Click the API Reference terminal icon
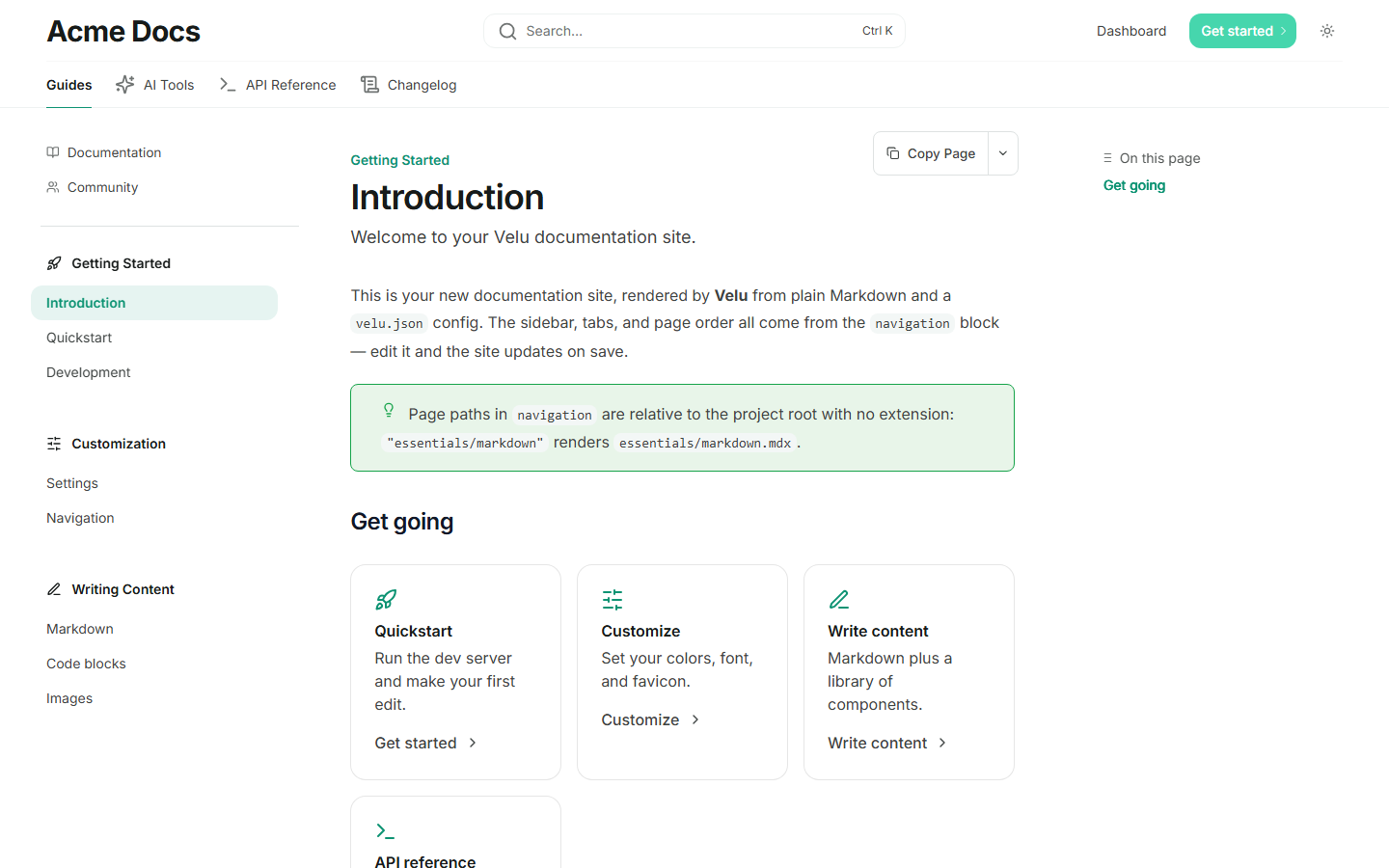This screenshot has height=868, width=1389. click(228, 85)
